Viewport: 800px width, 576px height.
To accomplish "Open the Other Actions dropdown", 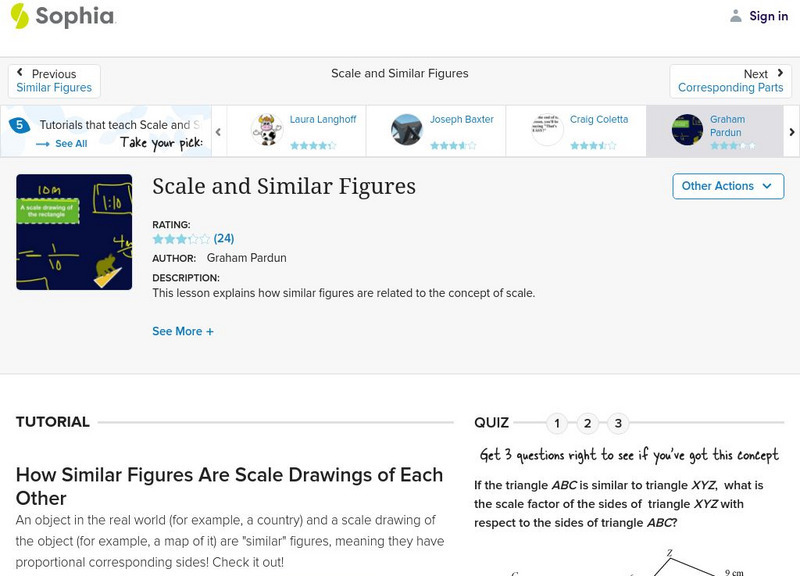I will (x=727, y=186).
